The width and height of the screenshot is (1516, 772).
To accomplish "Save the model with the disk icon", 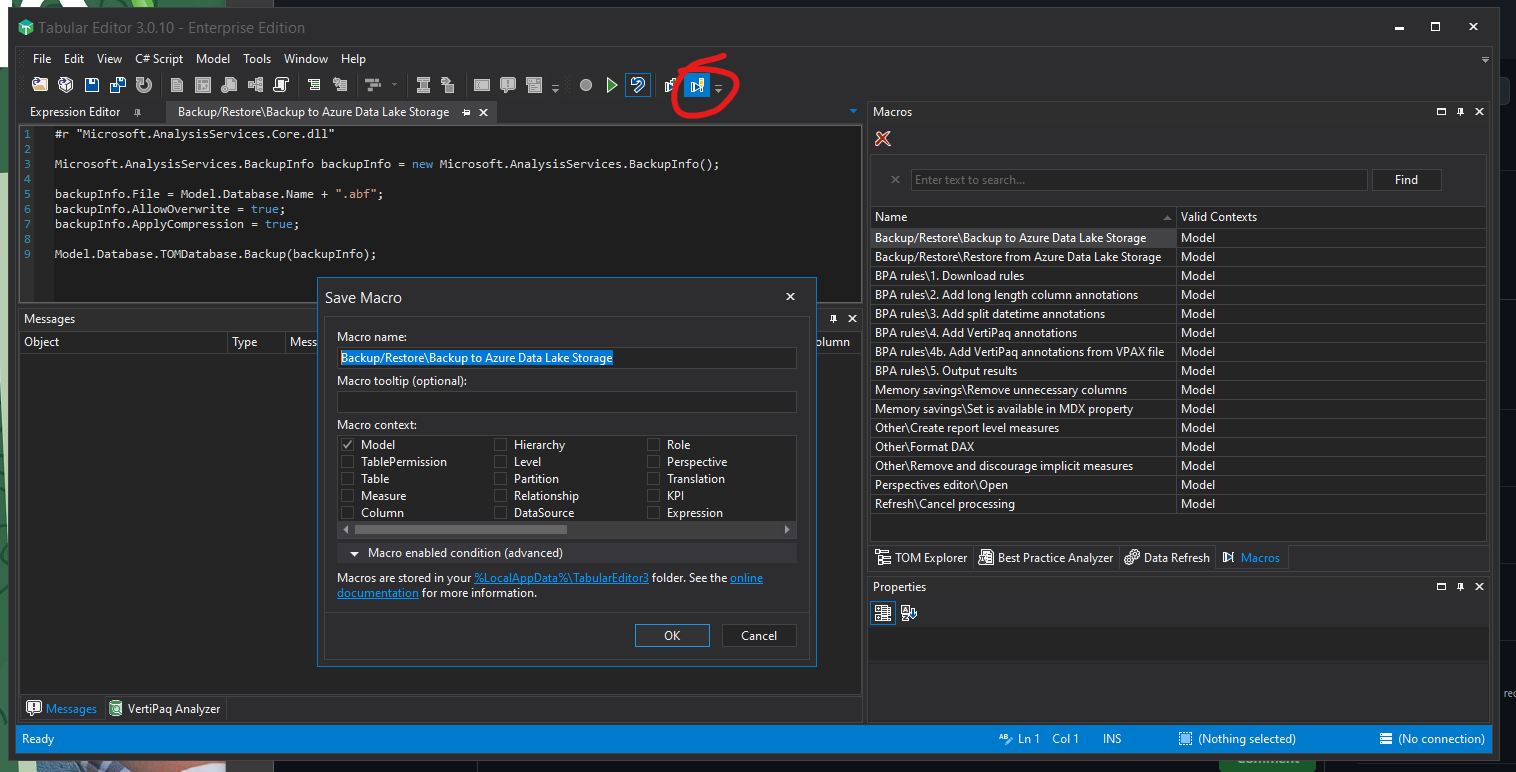I will click(x=91, y=85).
